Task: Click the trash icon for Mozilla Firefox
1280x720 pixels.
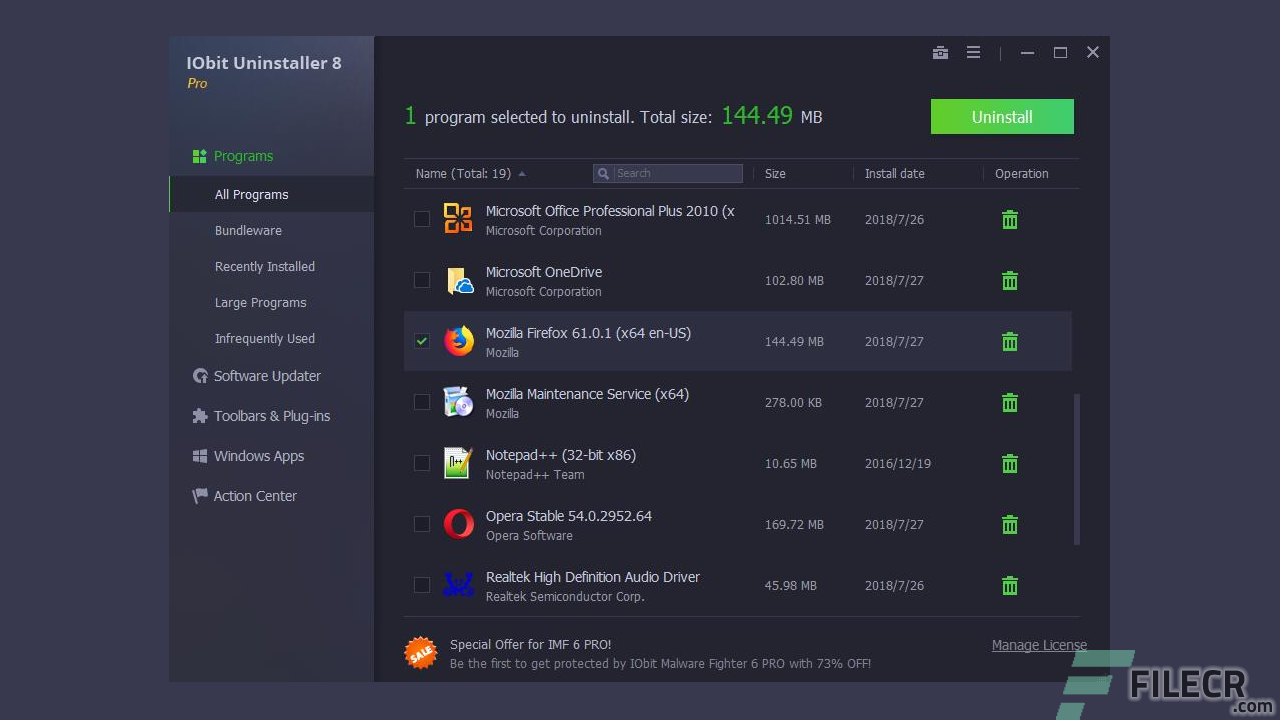Action: point(1010,342)
